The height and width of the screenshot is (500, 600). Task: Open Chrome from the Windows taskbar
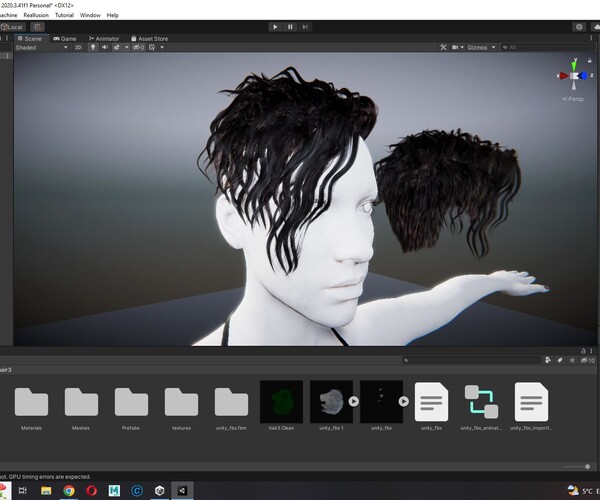pyautogui.click(x=69, y=490)
